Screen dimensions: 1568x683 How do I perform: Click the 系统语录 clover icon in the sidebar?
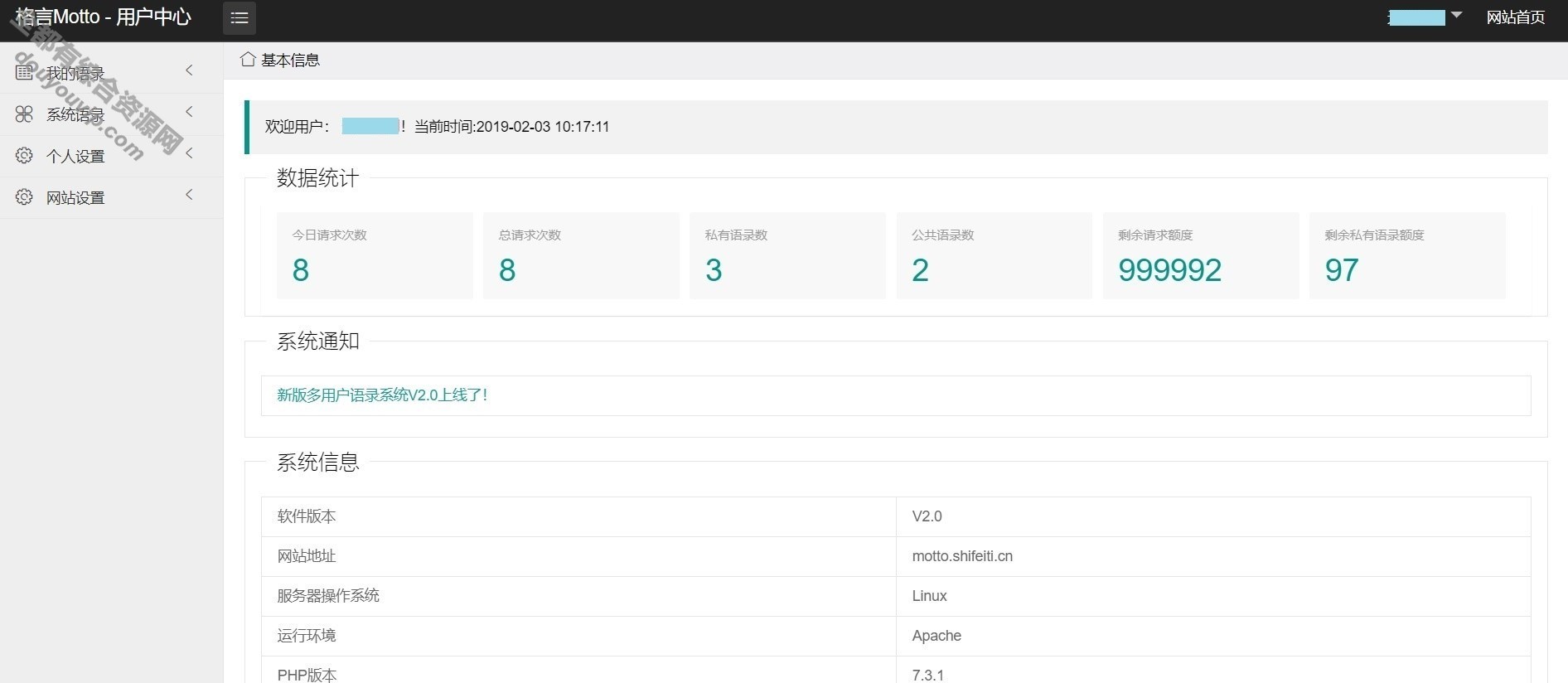tap(24, 114)
